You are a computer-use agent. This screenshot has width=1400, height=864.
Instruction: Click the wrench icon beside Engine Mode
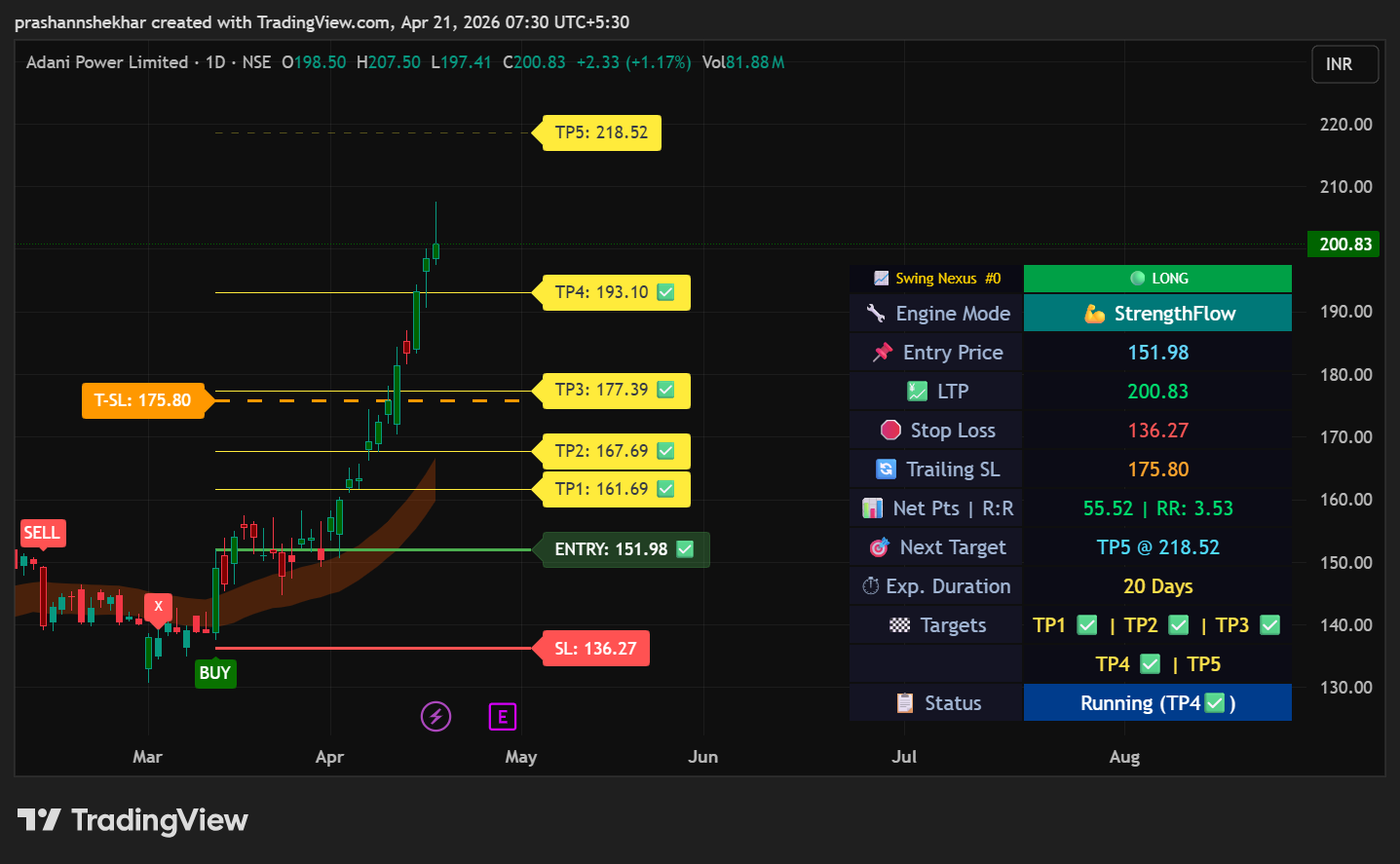(x=875, y=313)
